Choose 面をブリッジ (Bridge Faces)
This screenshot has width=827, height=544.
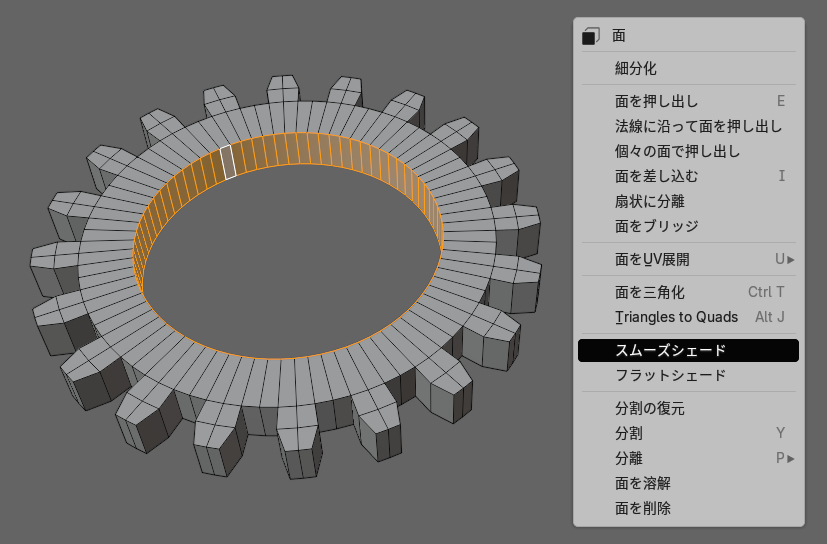point(688,226)
